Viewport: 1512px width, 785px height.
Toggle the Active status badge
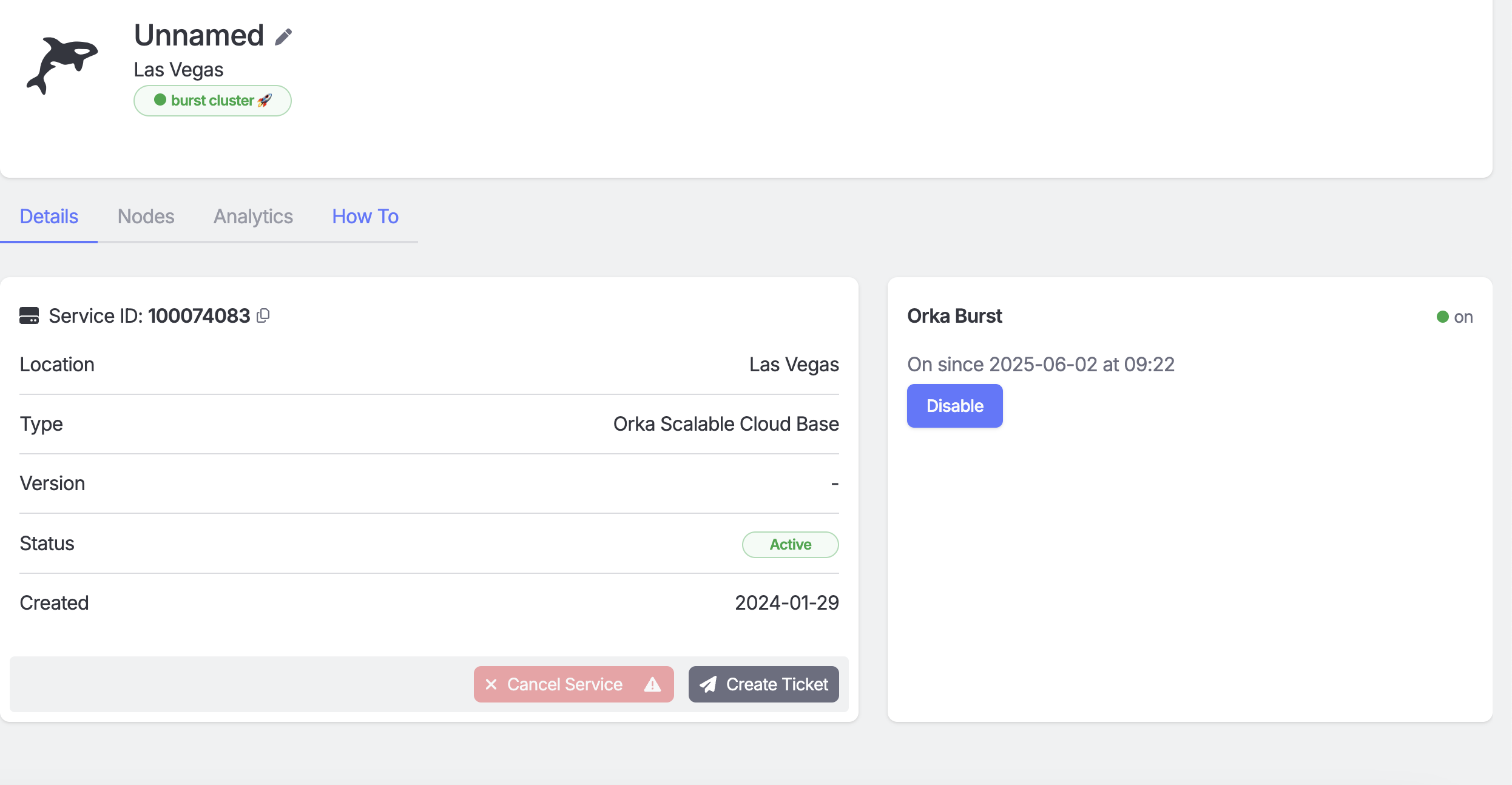[x=790, y=544]
